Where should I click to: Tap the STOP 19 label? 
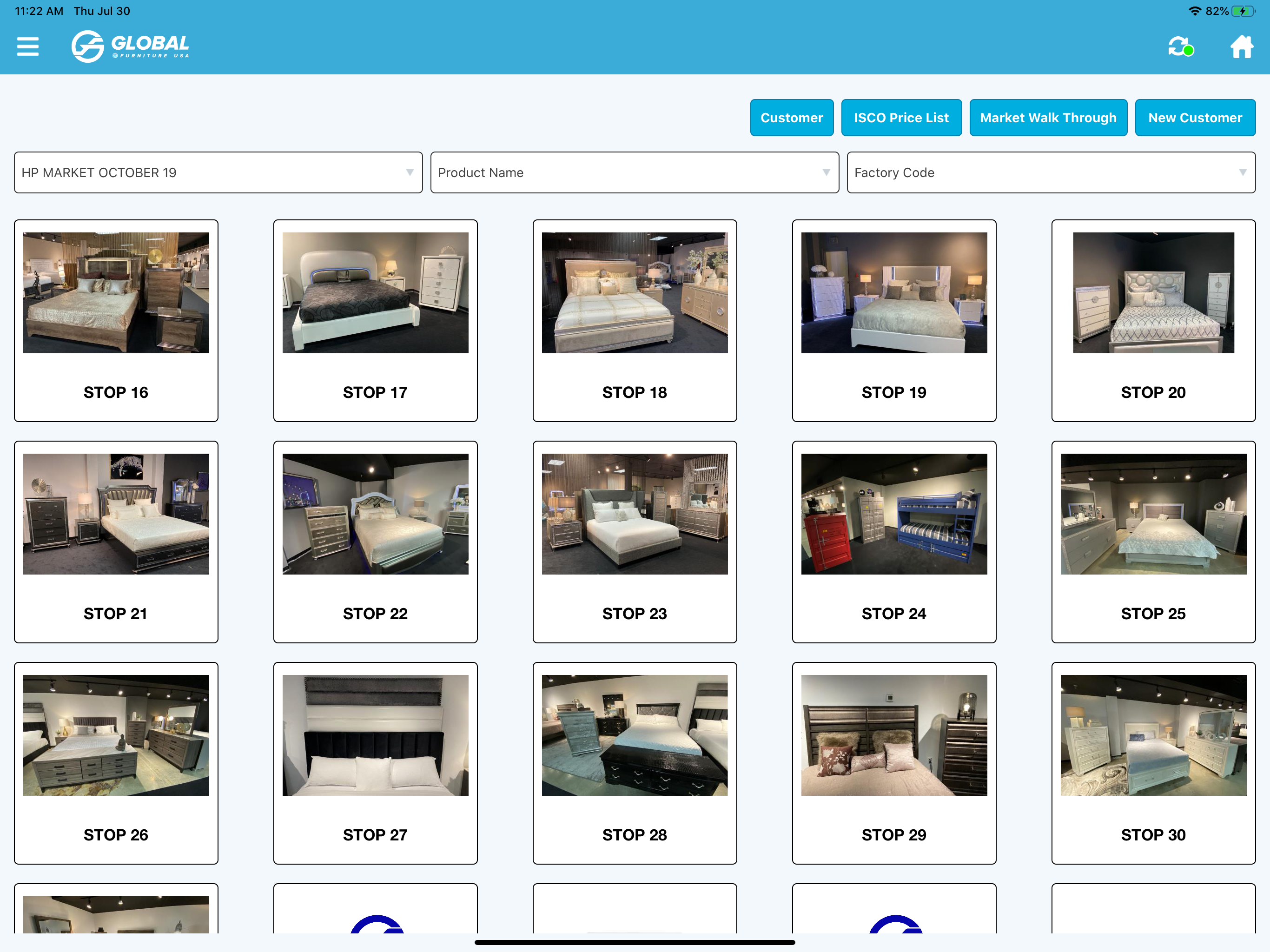(894, 392)
